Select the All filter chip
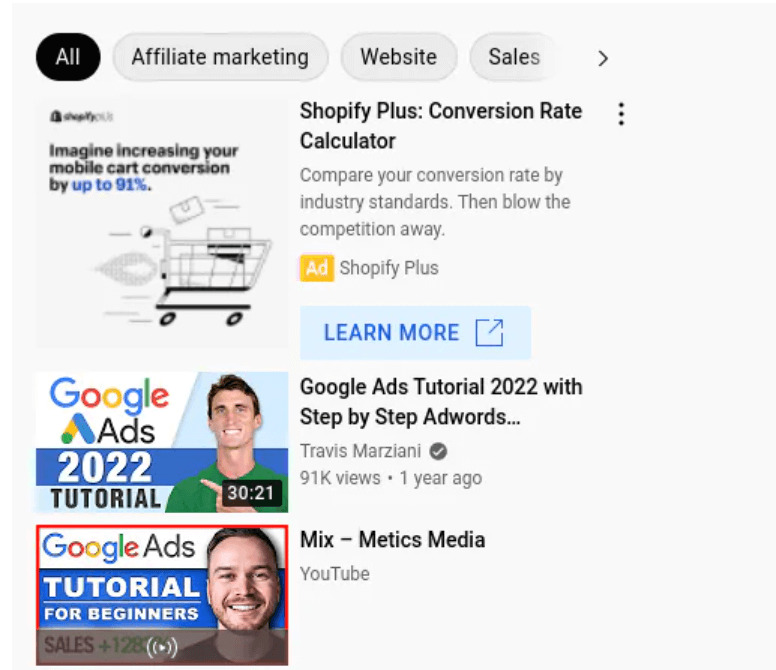This screenshot has width=776, height=670. pyautogui.click(x=68, y=57)
